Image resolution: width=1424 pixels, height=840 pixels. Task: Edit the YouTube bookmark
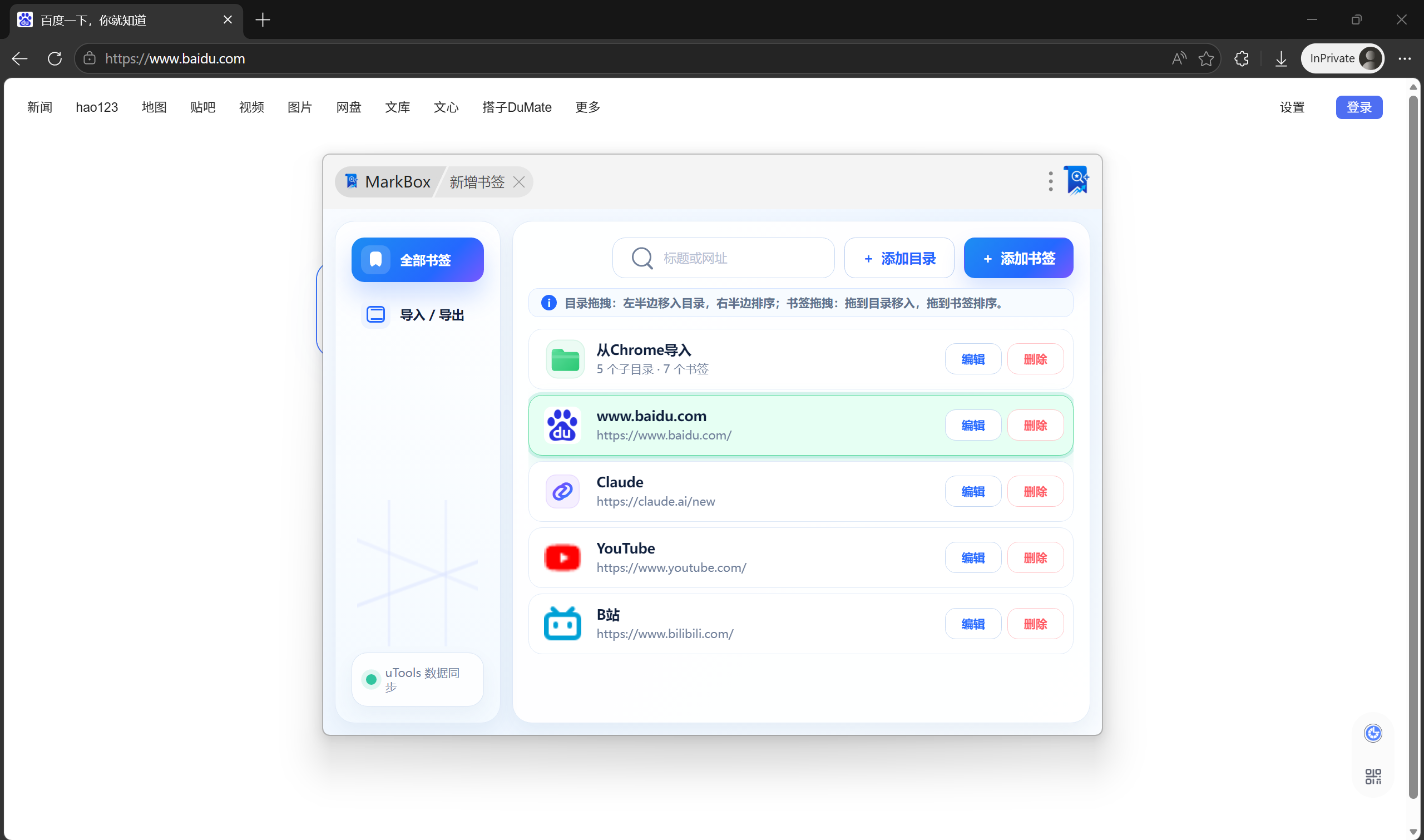pos(973,557)
